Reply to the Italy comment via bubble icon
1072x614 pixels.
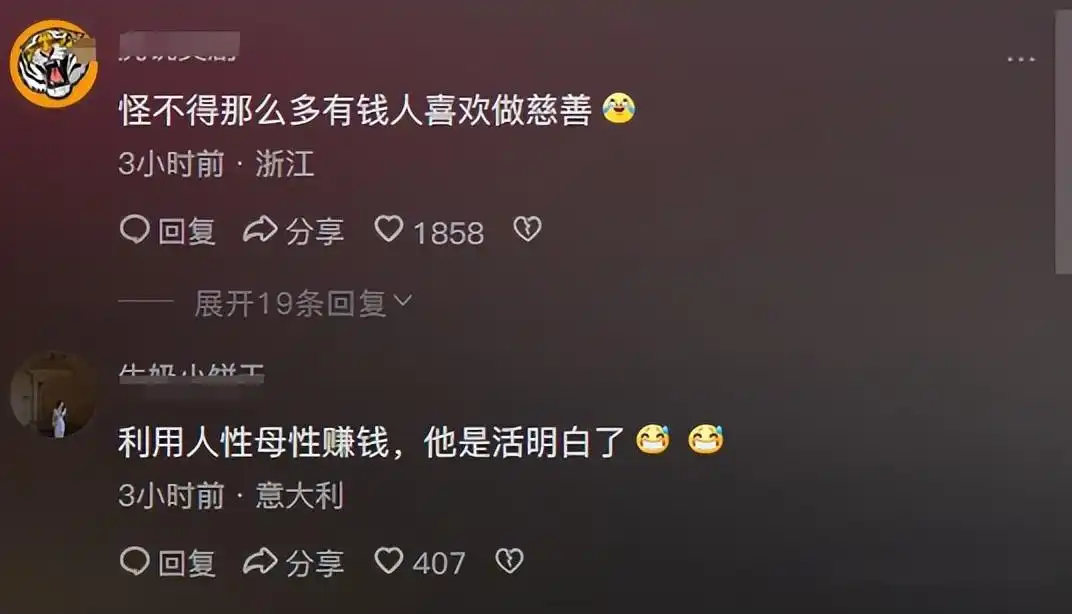(x=135, y=561)
